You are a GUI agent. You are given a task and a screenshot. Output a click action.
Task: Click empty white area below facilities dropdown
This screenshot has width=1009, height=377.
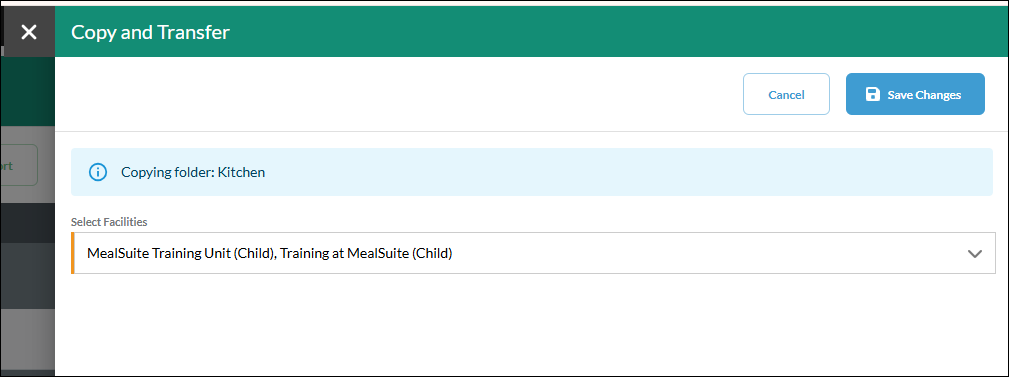(532, 325)
